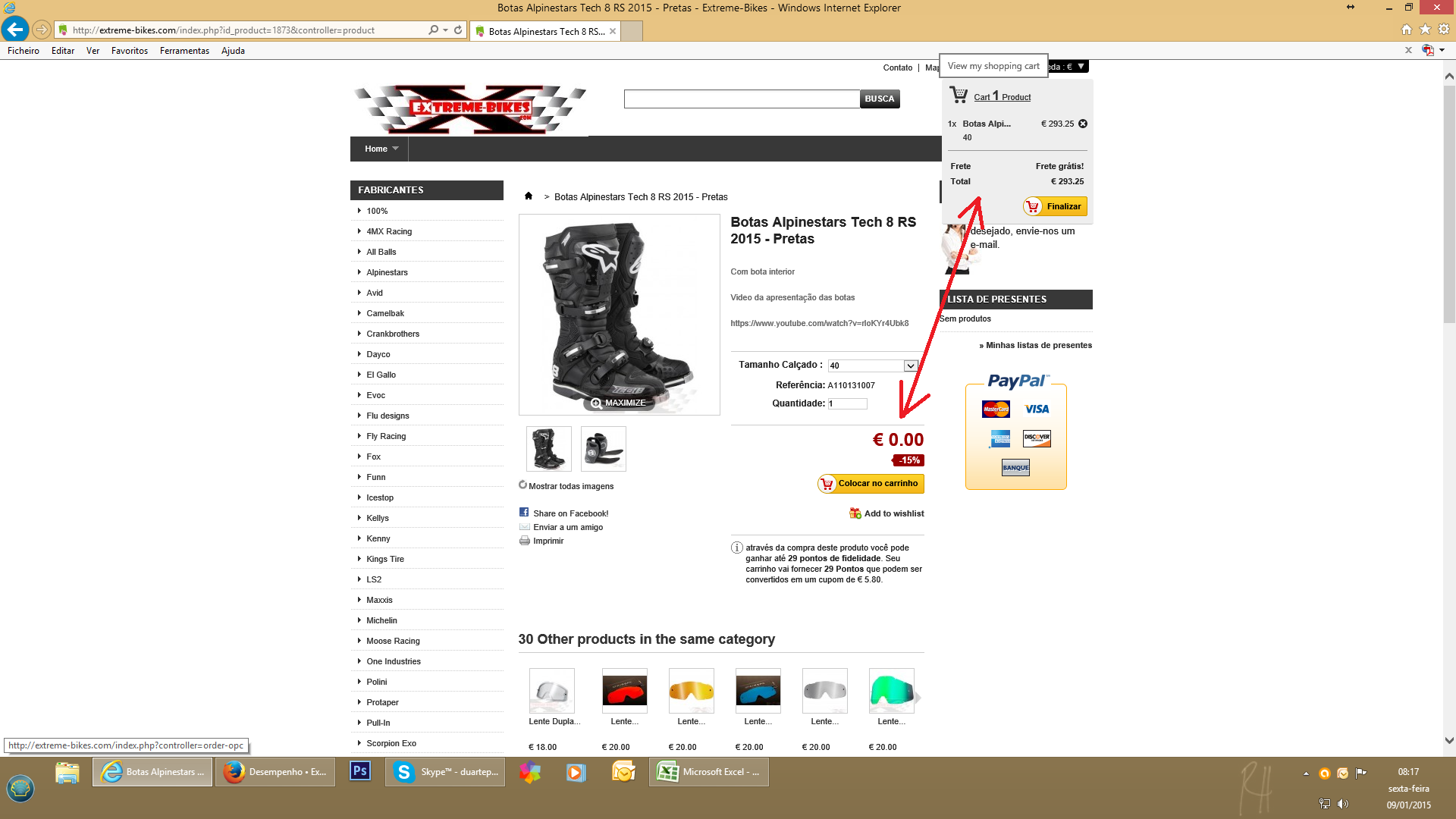Image resolution: width=1456 pixels, height=819 pixels.
Task: Open File Explorer from the taskbar
Action: point(67,772)
